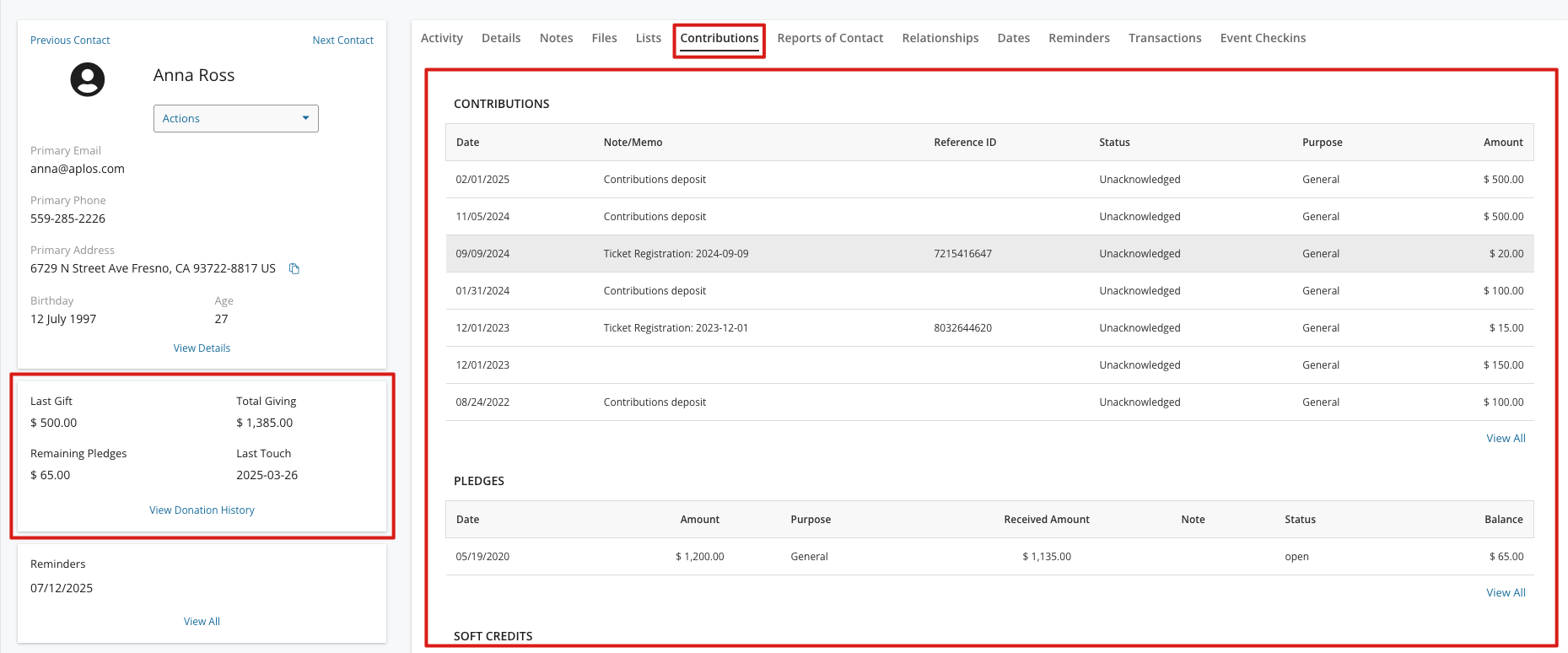Open the Lists tab
This screenshot has height=653, width=1568.
[649, 38]
